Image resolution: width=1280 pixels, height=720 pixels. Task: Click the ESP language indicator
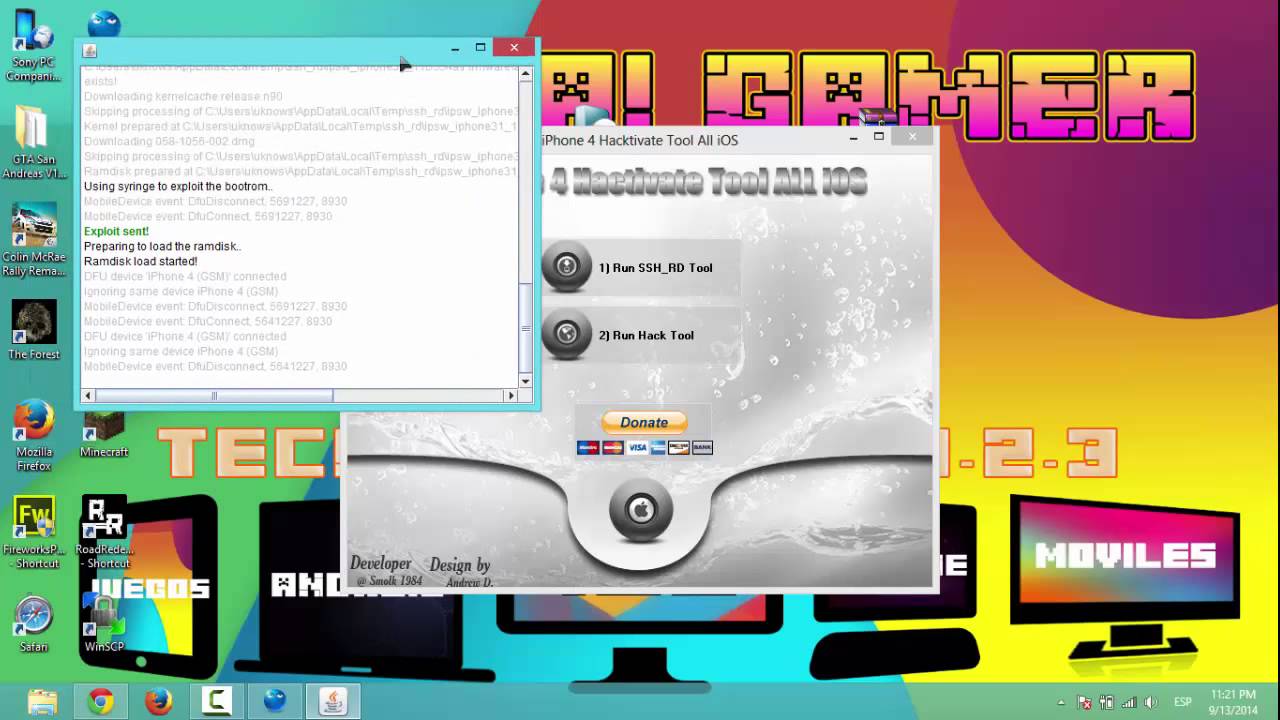[x=1183, y=703]
